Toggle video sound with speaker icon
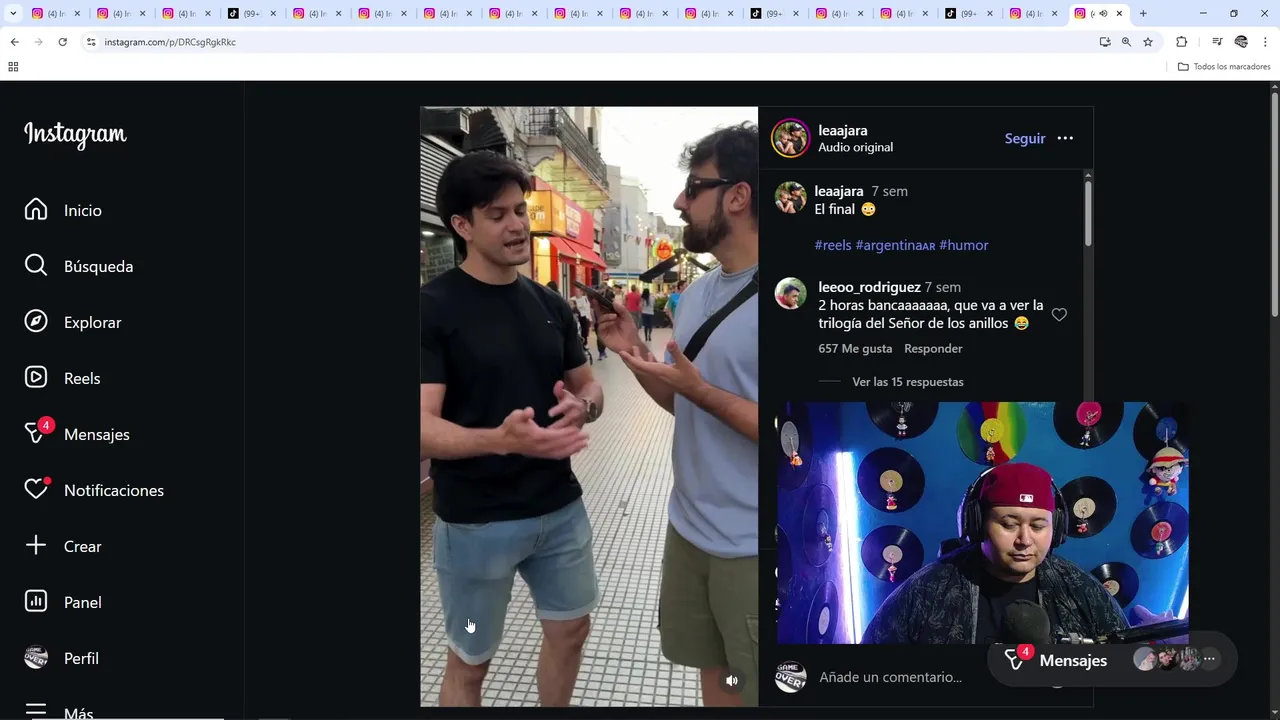This screenshot has height=720, width=1280. (732, 681)
